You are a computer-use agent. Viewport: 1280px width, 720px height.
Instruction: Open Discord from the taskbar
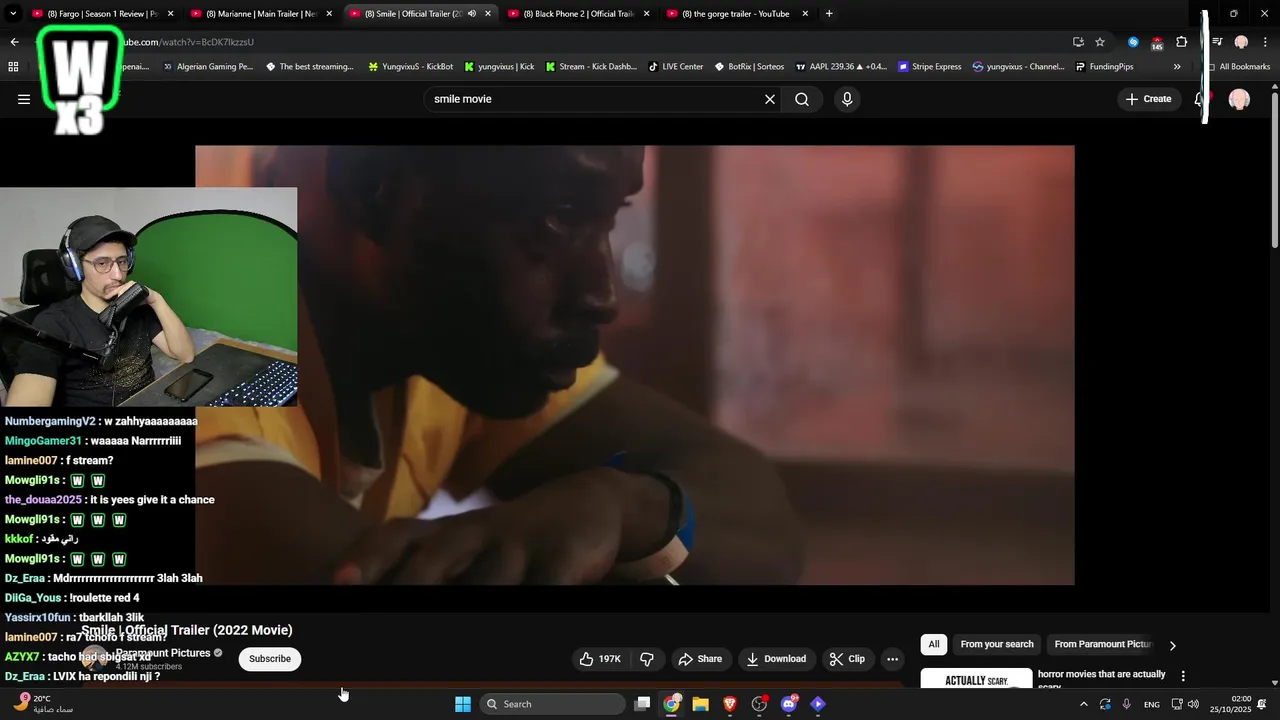(789, 704)
